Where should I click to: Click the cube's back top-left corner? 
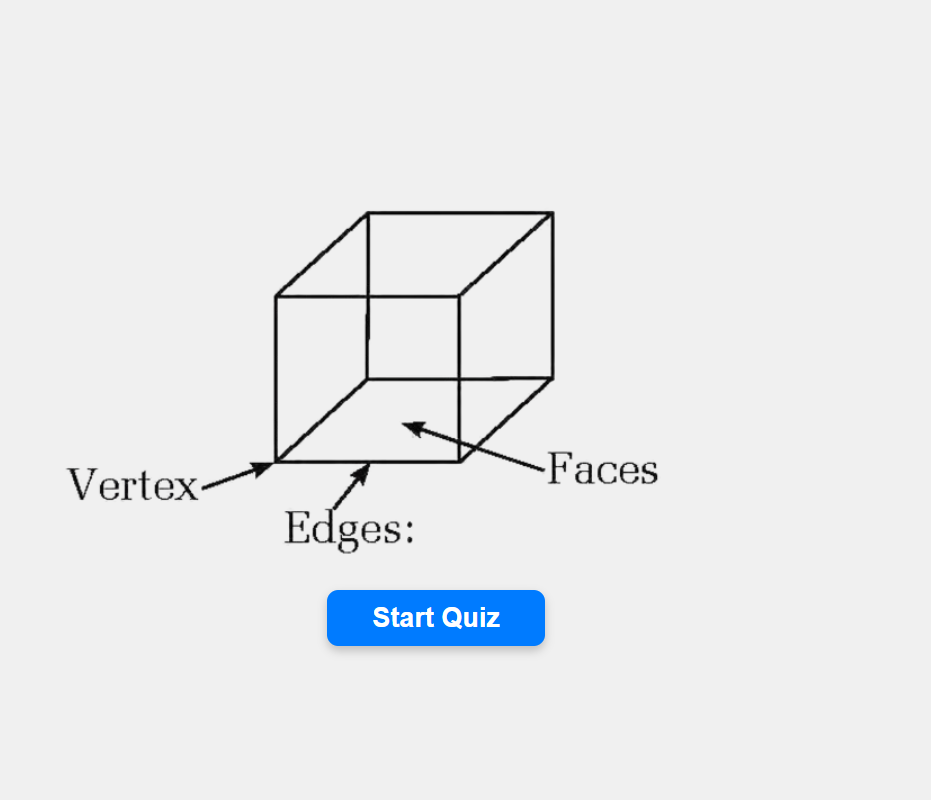pos(368,213)
